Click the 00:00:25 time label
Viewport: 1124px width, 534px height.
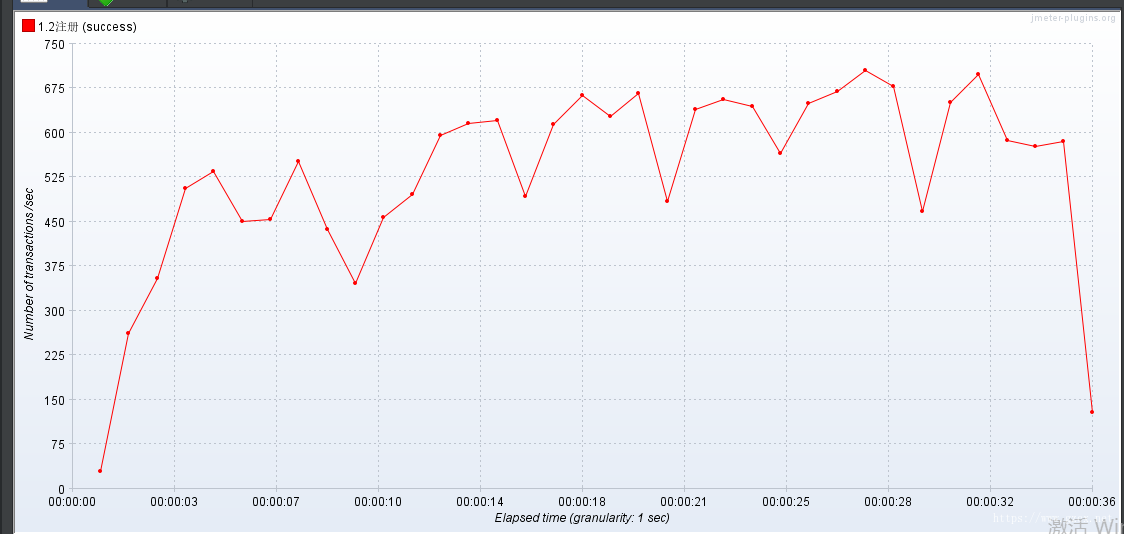[x=786, y=502]
